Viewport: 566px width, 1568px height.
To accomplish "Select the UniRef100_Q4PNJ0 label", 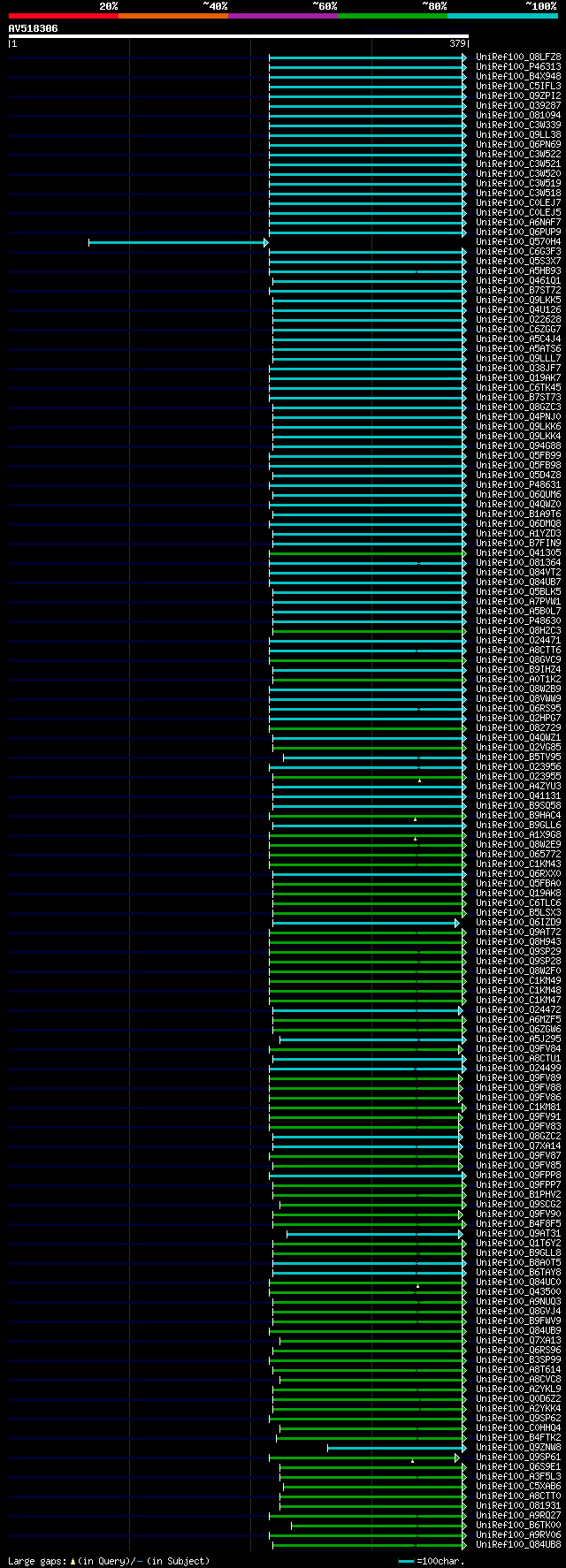I will coord(518,416).
